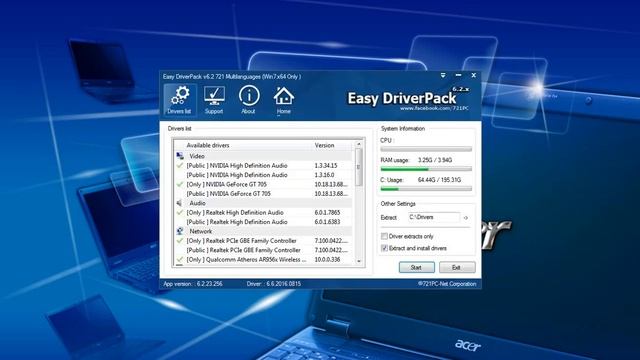Viewport: 640px width, 360px height.
Task: Select the [Public] Realtek High Definition Audio row
Action: (x=263, y=222)
